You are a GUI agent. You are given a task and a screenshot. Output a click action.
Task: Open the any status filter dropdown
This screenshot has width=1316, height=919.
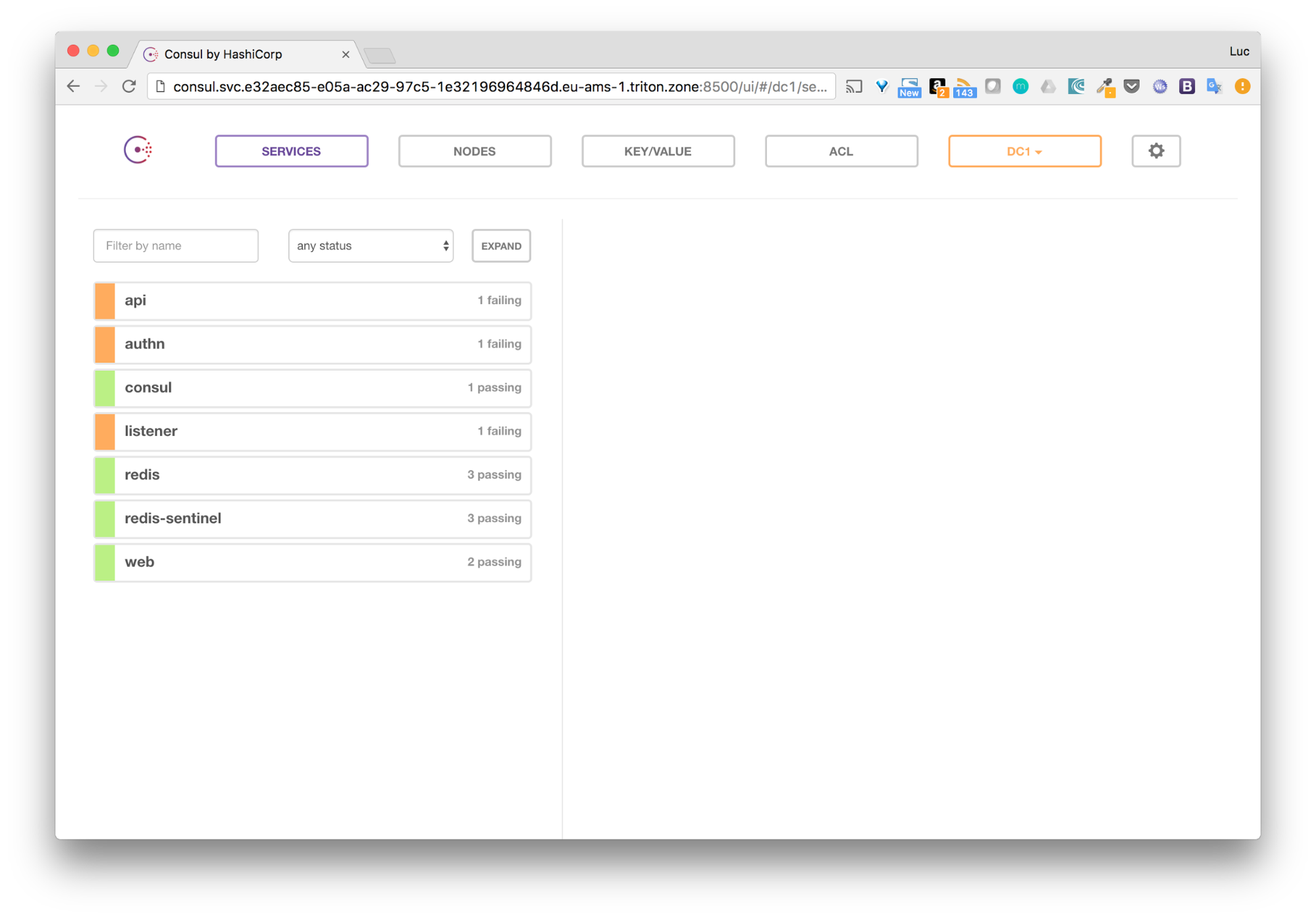(371, 246)
